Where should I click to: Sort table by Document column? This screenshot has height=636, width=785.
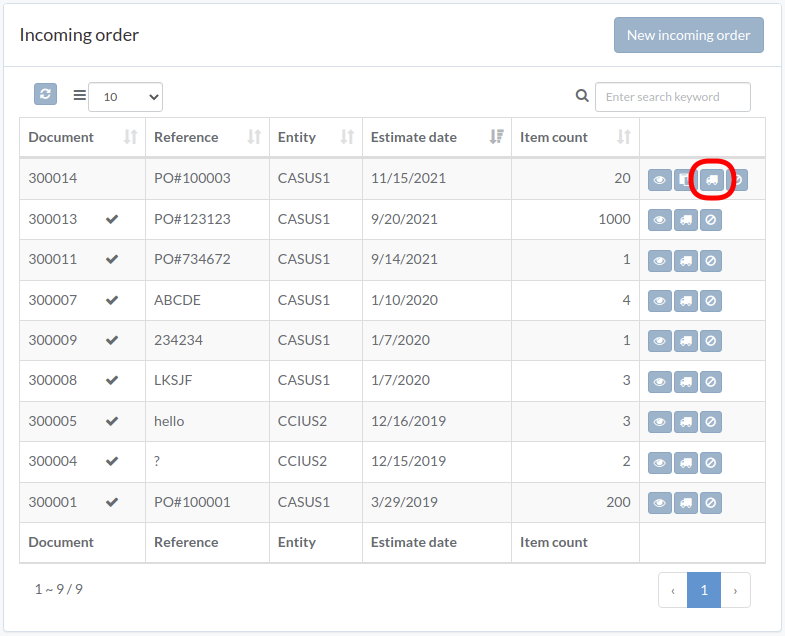83,137
